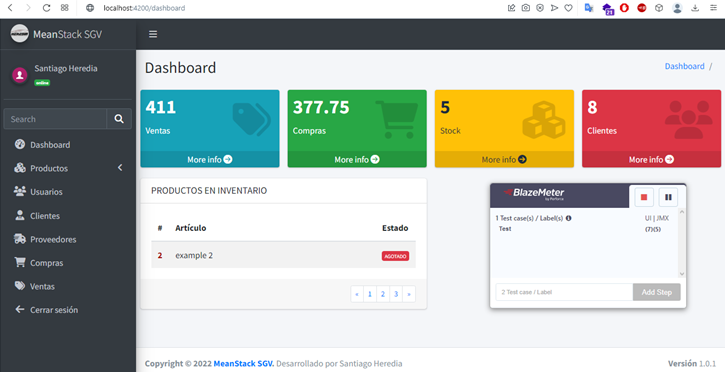Click Santiago Heredia's user avatar
Screen dimensions: 725x372
click(x=19, y=75)
